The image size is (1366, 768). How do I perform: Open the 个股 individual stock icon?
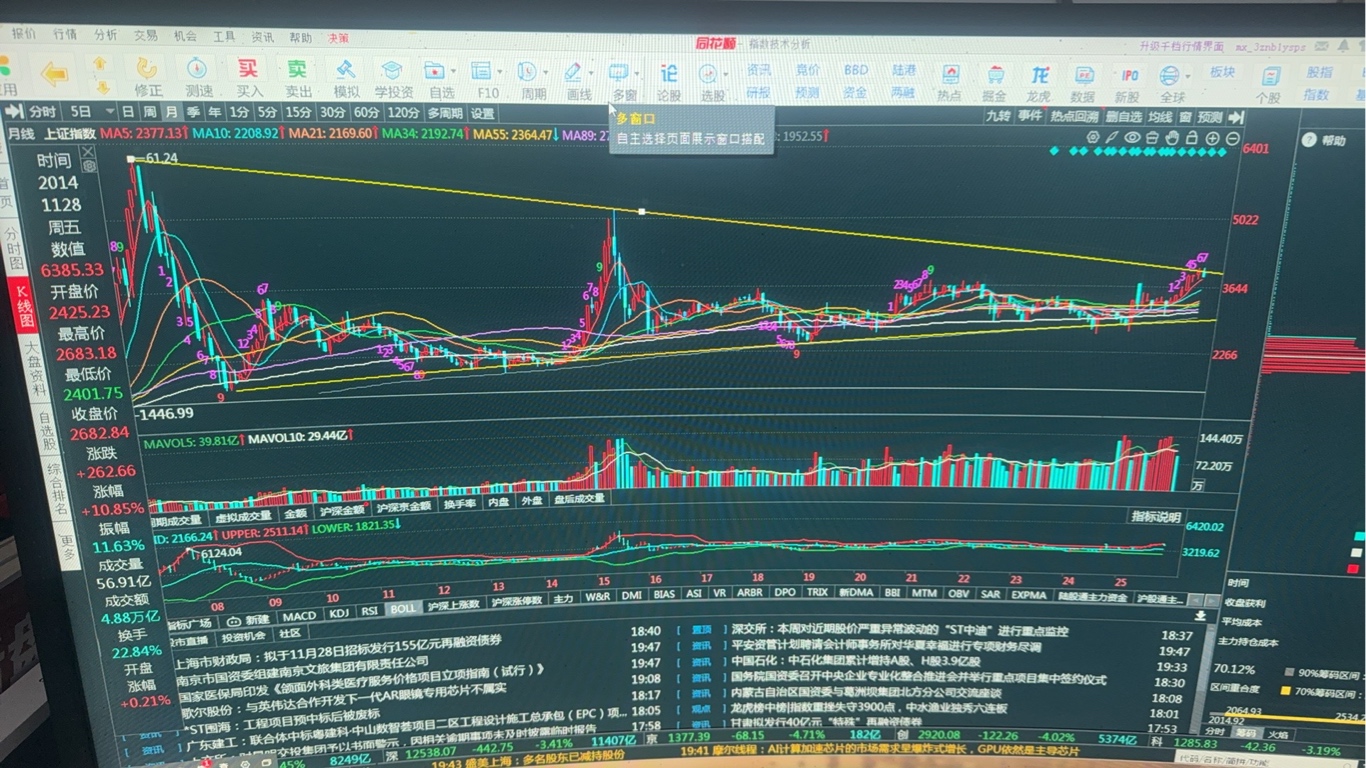pyautogui.click(x=1270, y=76)
